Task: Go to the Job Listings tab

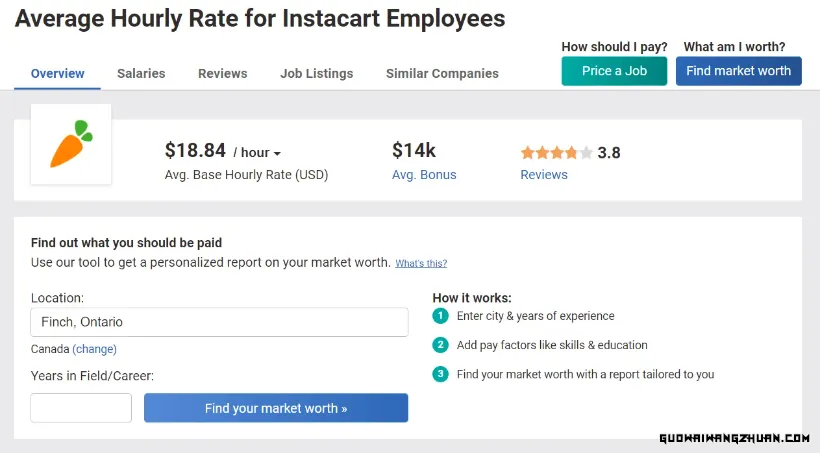Action: (317, 74)
